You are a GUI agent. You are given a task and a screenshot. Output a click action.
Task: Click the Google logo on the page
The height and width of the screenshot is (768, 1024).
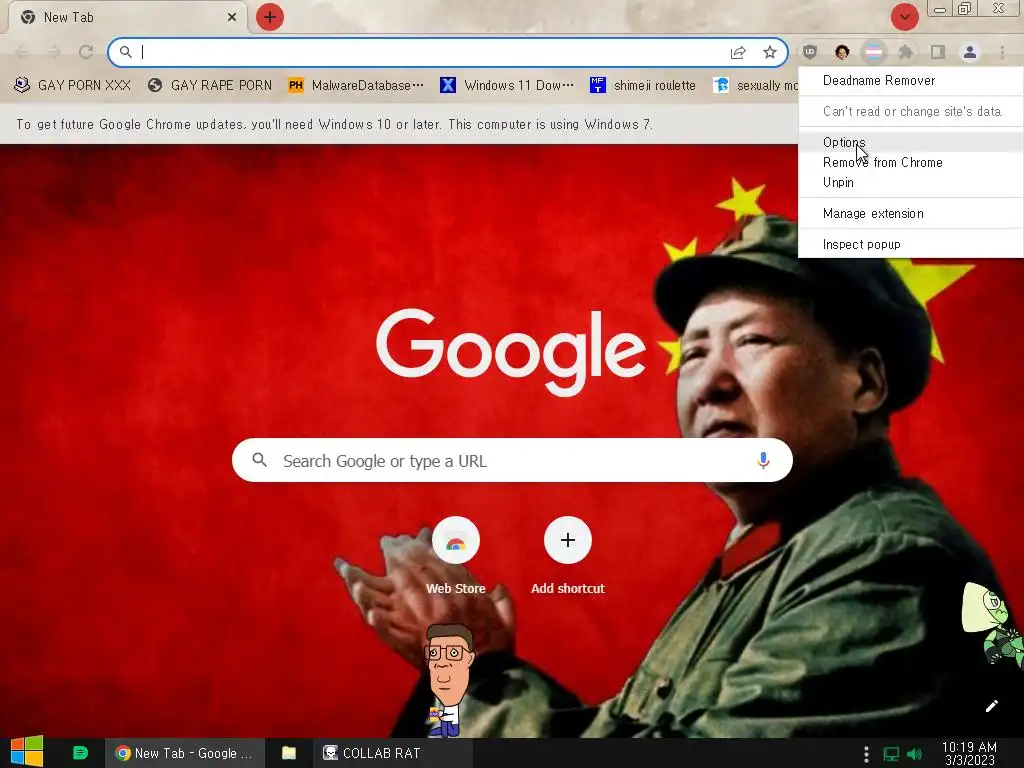pos(511,353)
